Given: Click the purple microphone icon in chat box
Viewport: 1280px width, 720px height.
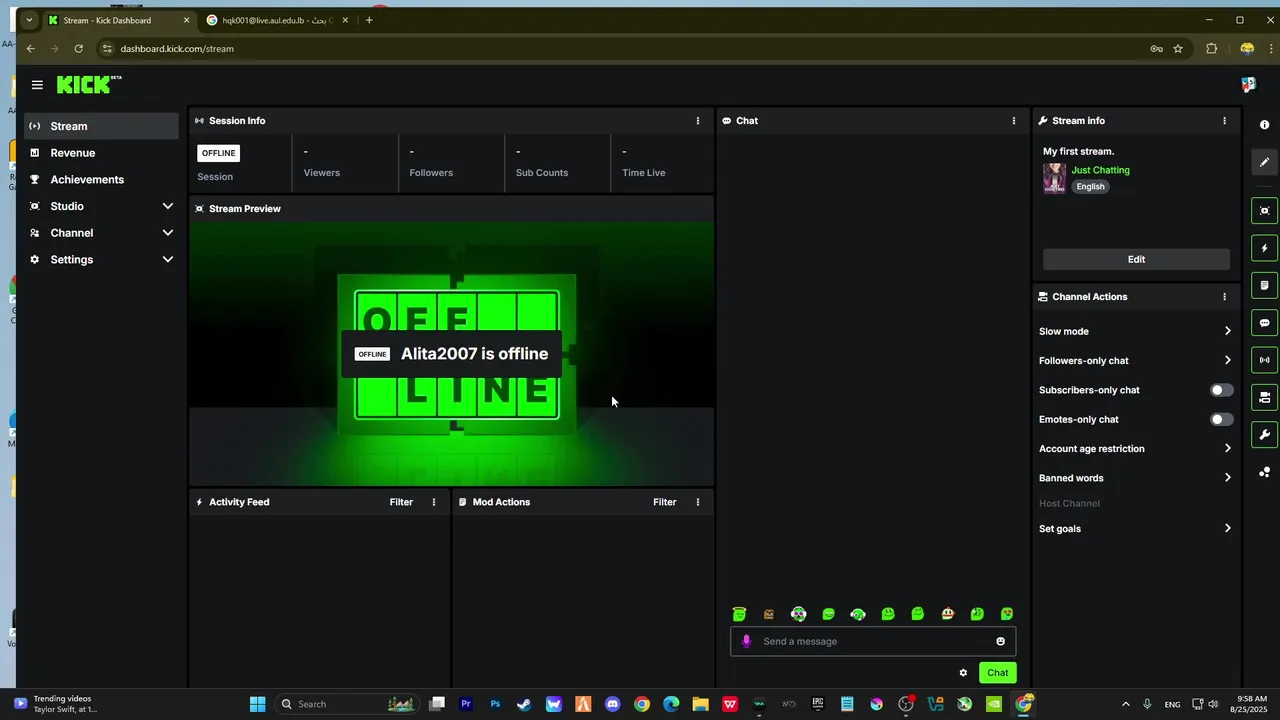Looking at the screenshot, I should 746,641.
